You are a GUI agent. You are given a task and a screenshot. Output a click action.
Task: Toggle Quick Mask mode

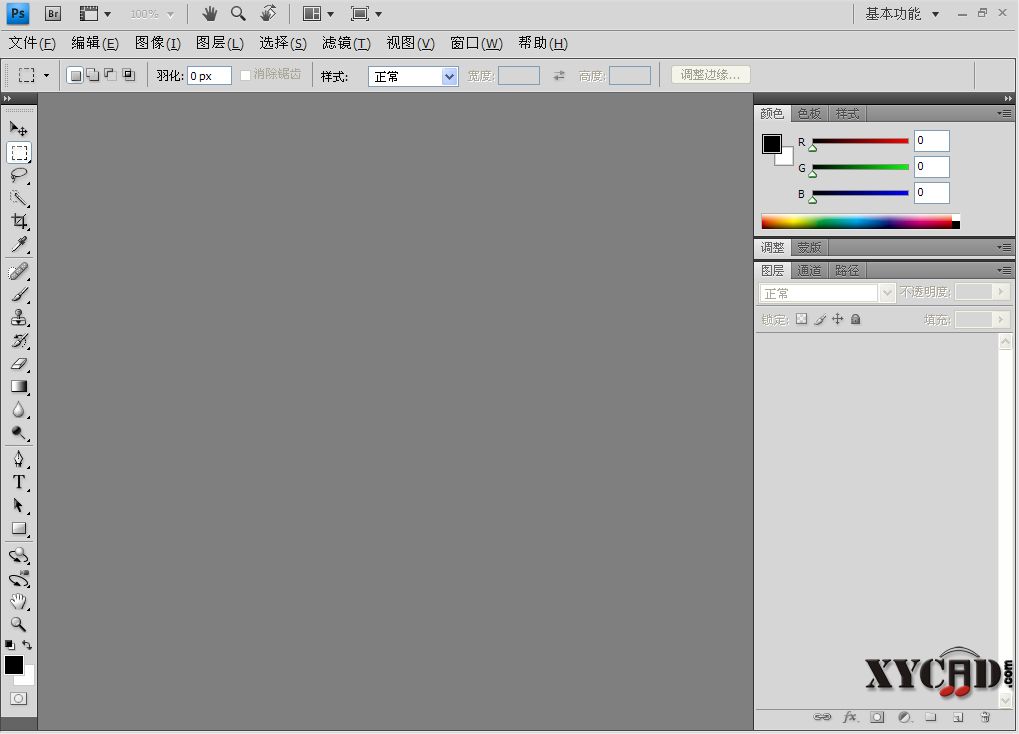coord(19,699)
